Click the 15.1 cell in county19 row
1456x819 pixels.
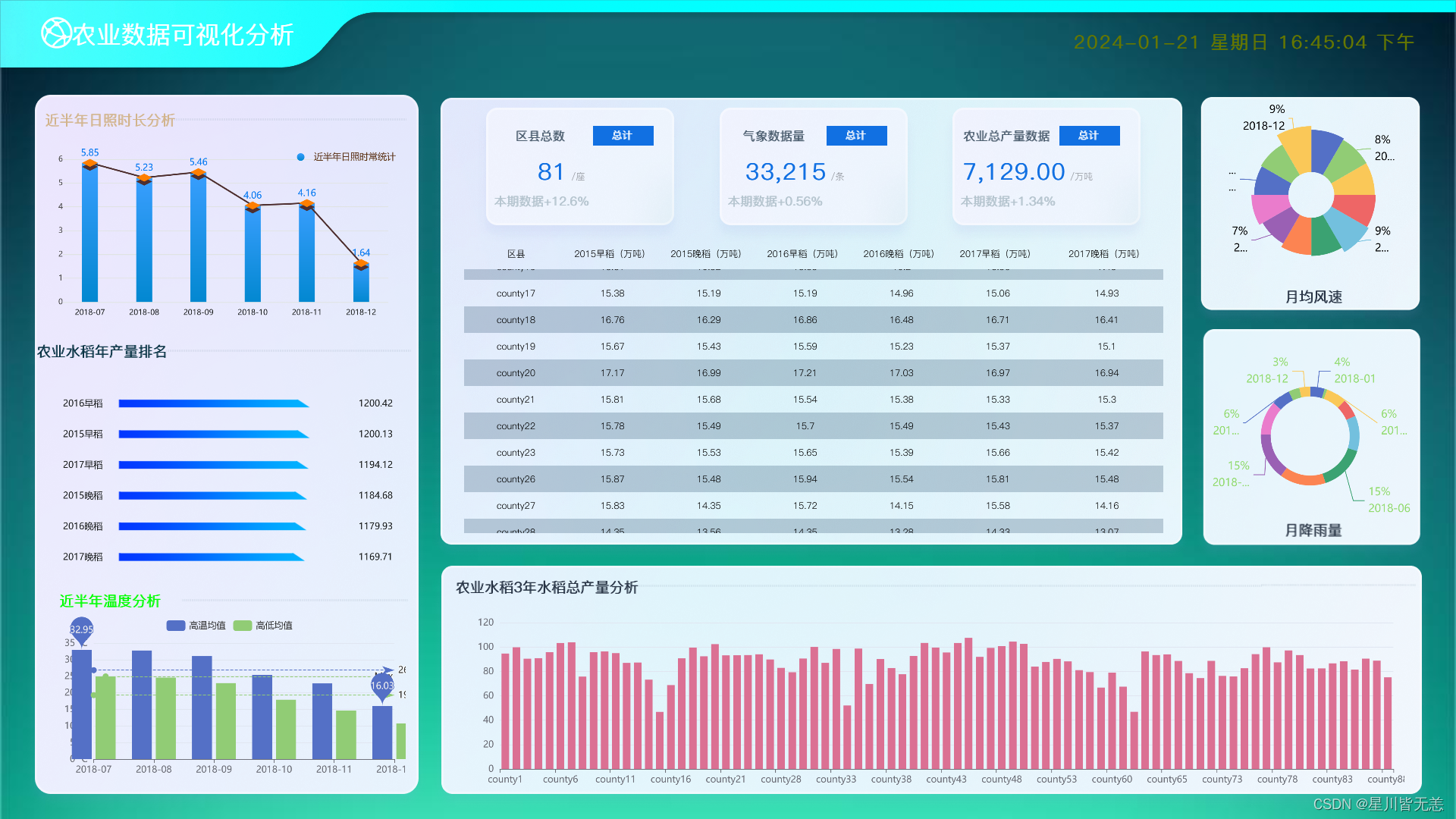pyautogui.click(x=1106, y=347)
